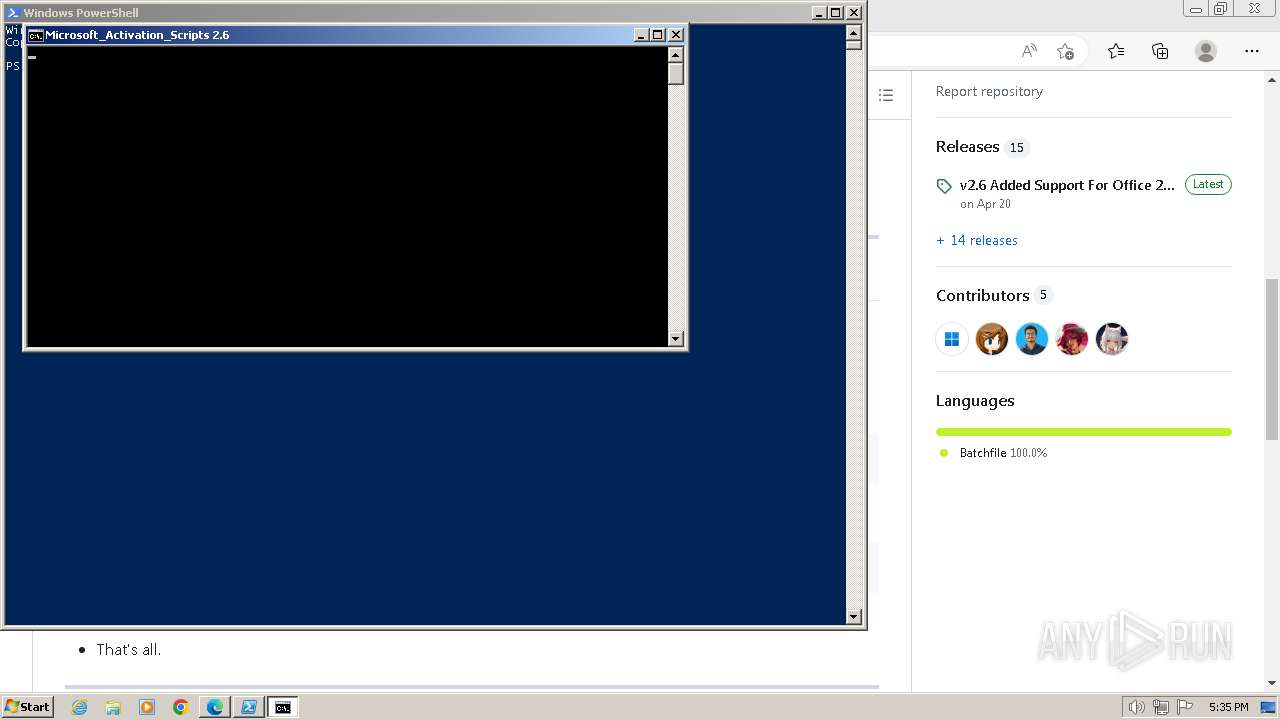This screenshot has height=720, width=1280.
Task: Open Edge Settings and more menu
Action: (x=1252, y=51)
